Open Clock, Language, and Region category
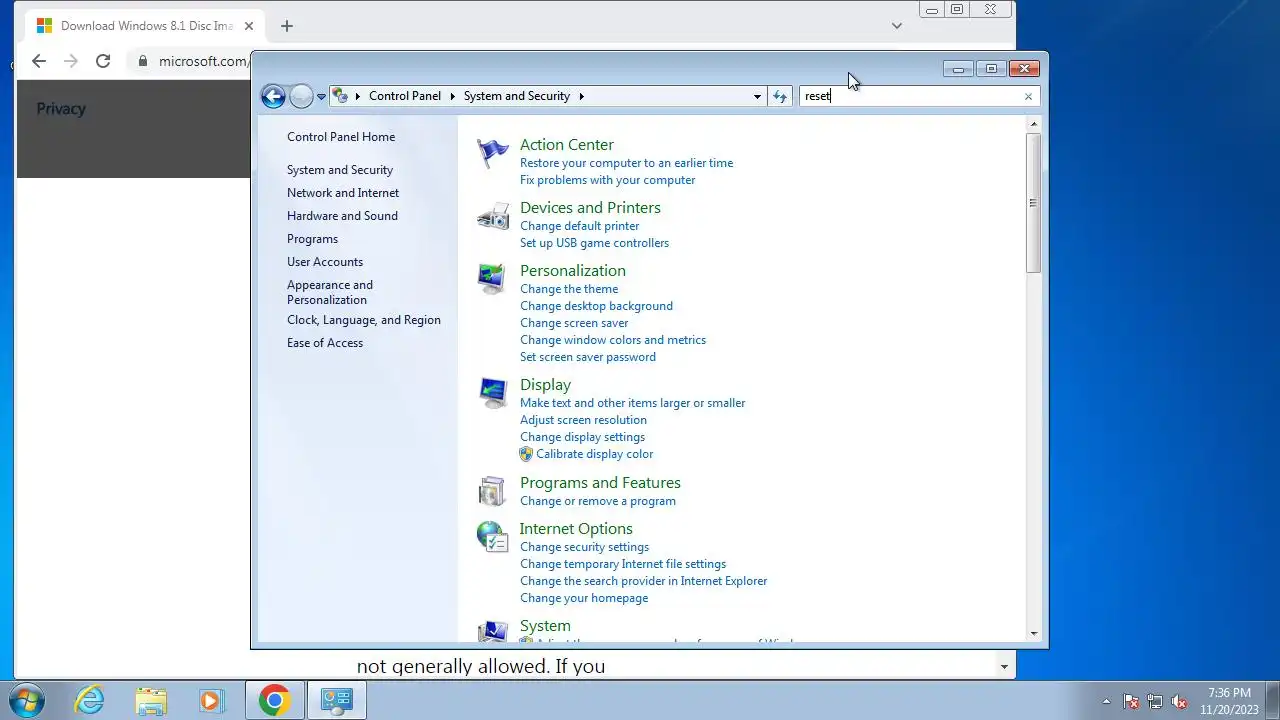 click(364, 320)
